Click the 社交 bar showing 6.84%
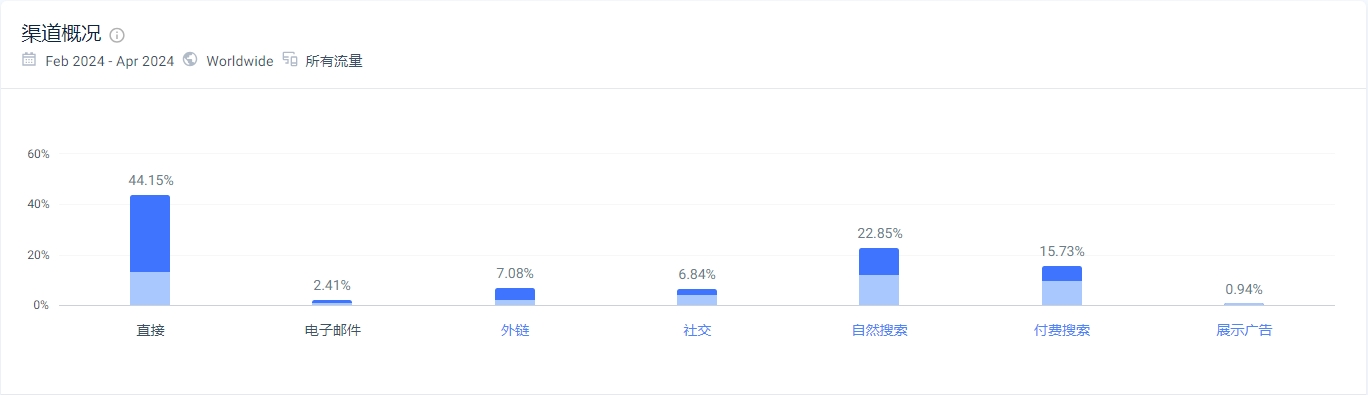Screen dimensions: 1368x395 697,297
